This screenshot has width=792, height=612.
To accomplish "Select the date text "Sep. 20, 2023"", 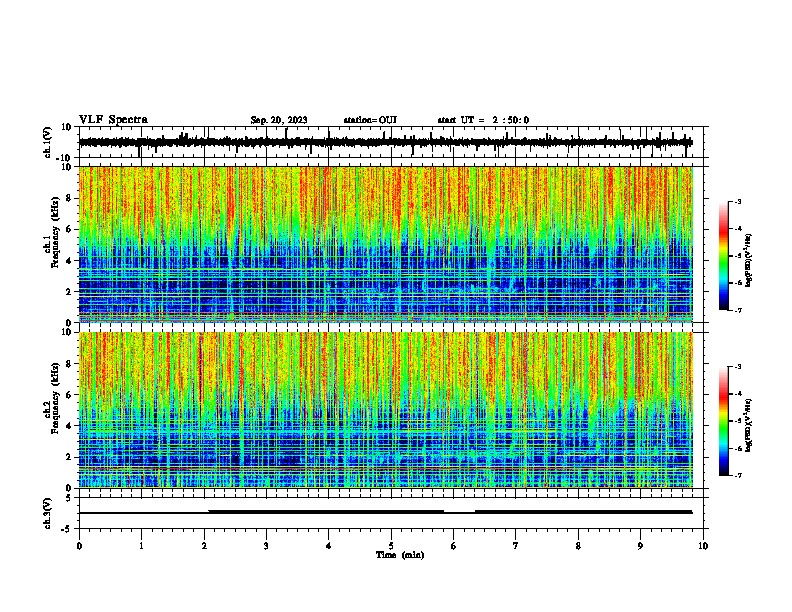I will click(279, 120).
